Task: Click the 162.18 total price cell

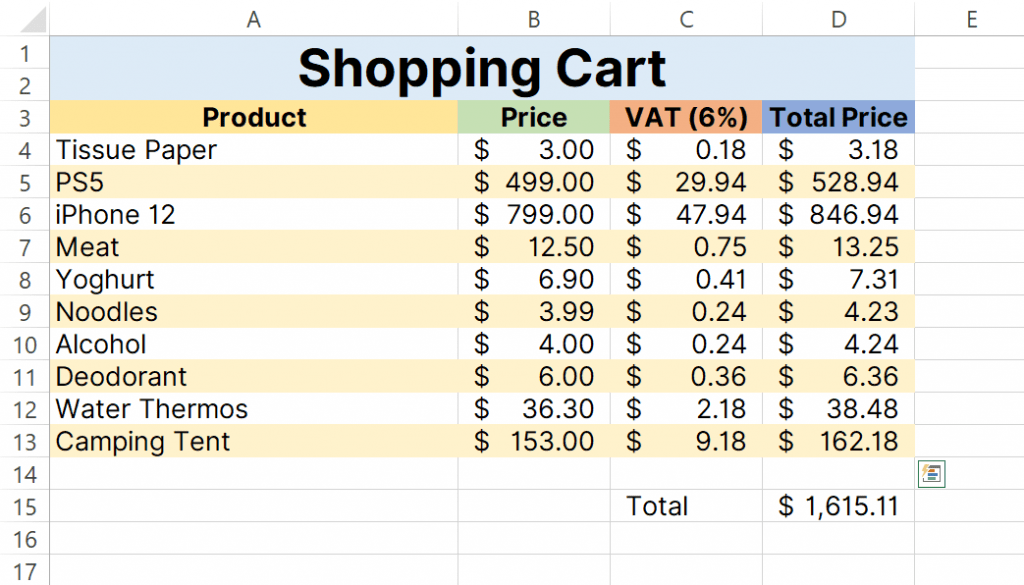Action: point(839,441)
